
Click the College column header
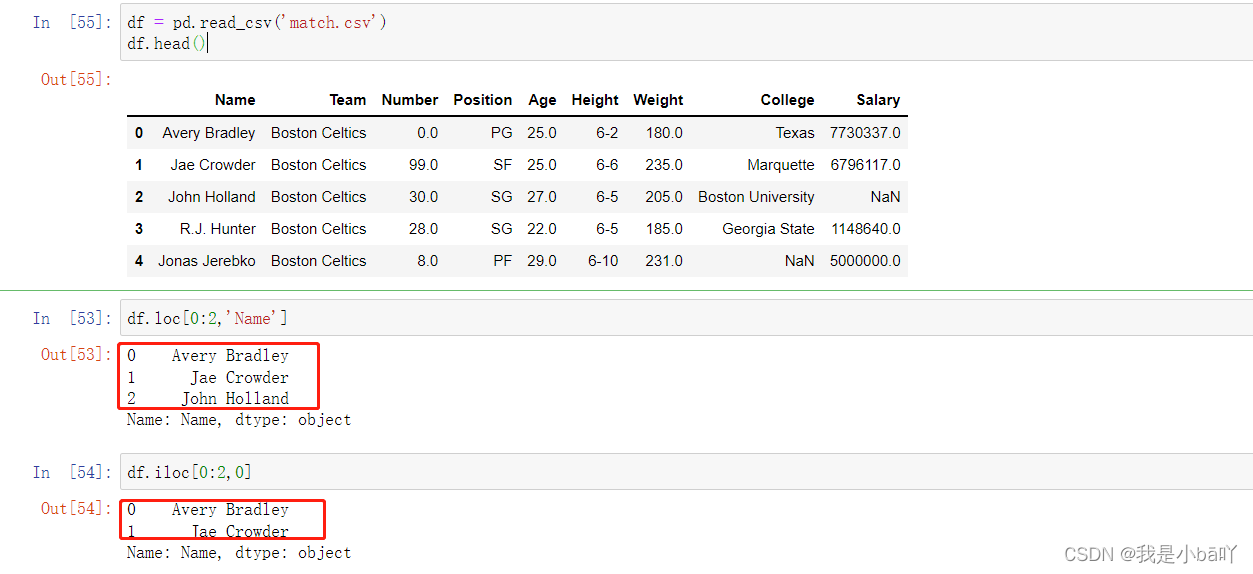pyautogui.click(x=787, y=100)
